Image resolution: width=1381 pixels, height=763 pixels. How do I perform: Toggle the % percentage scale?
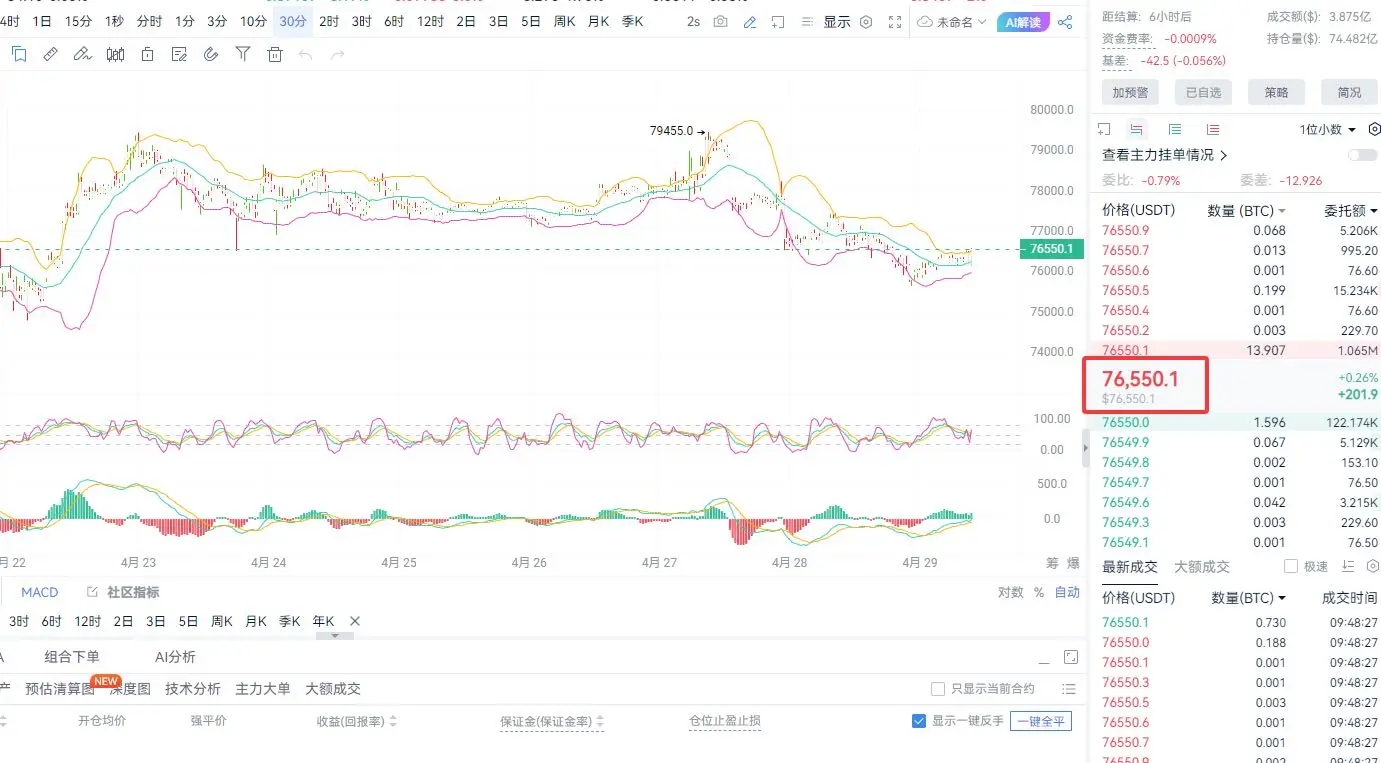tap(1039, 592)
